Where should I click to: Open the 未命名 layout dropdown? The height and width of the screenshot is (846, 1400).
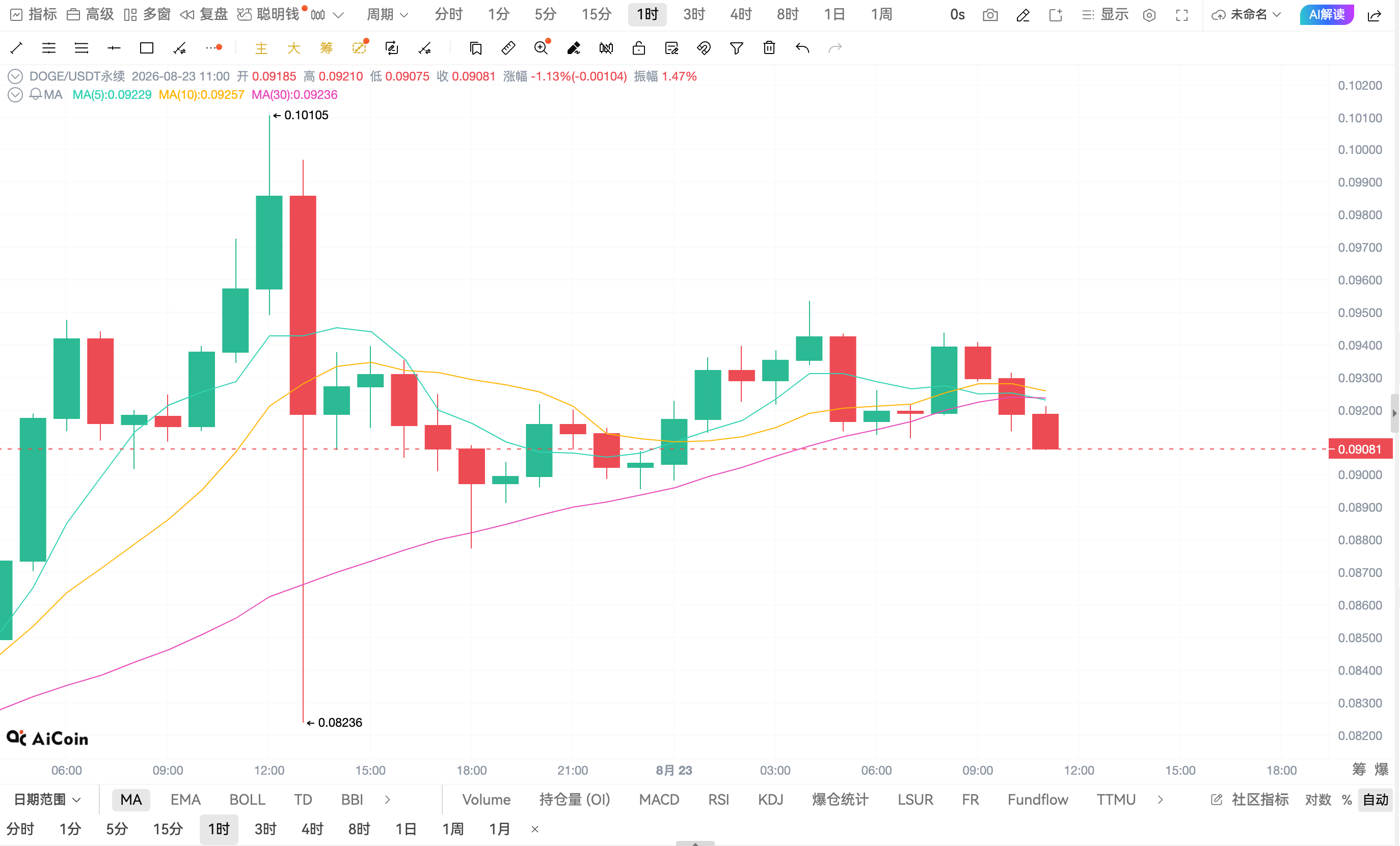[1247, 15]
